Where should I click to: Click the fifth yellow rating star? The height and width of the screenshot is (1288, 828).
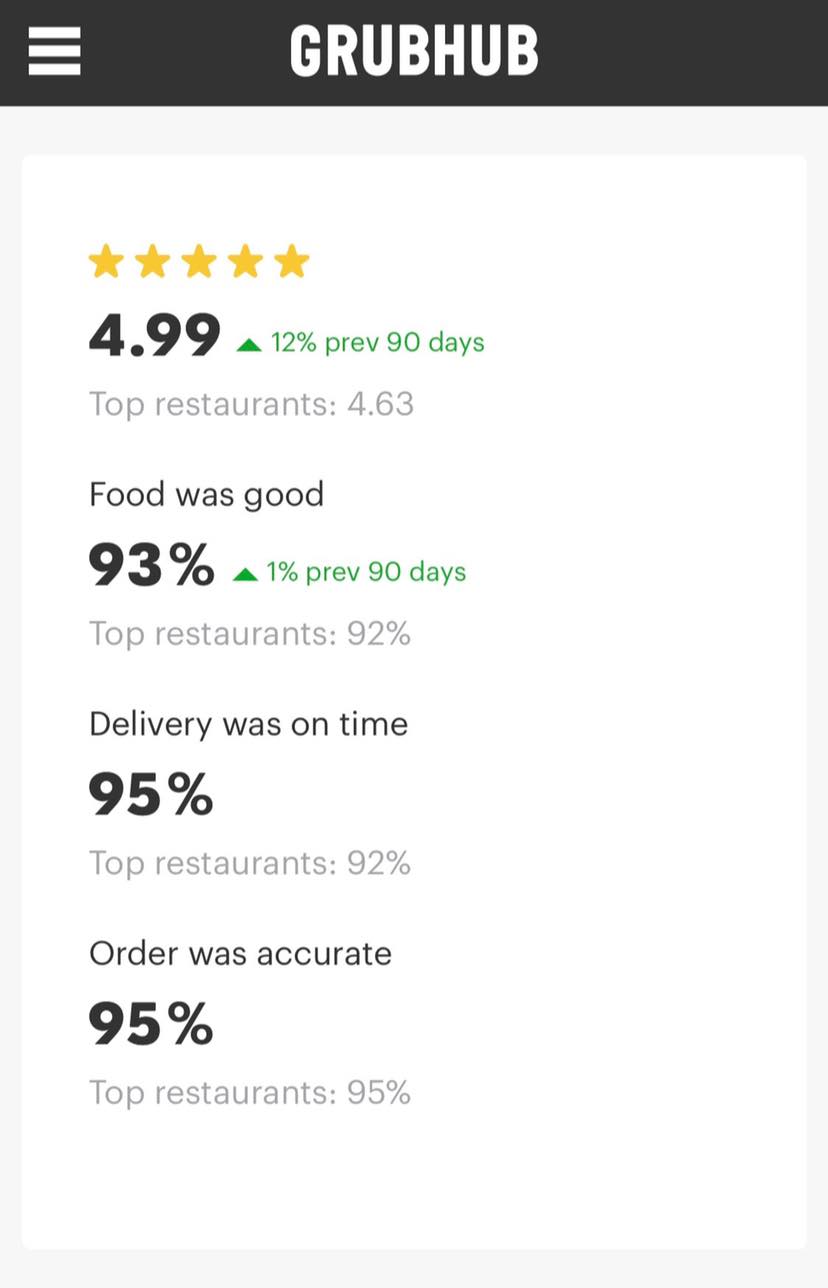[x=292, y=262]
